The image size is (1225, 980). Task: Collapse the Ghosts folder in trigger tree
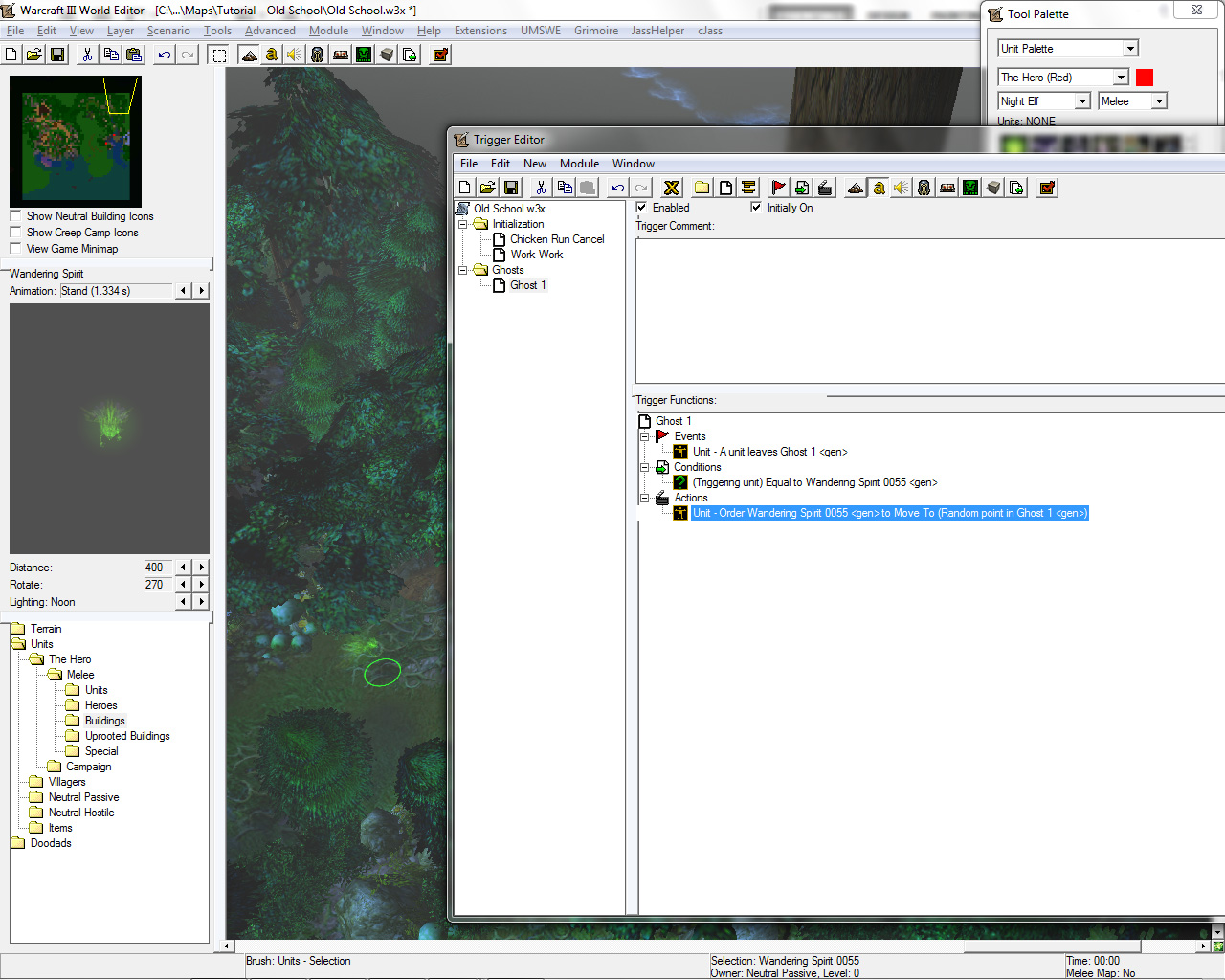point(463,270)
